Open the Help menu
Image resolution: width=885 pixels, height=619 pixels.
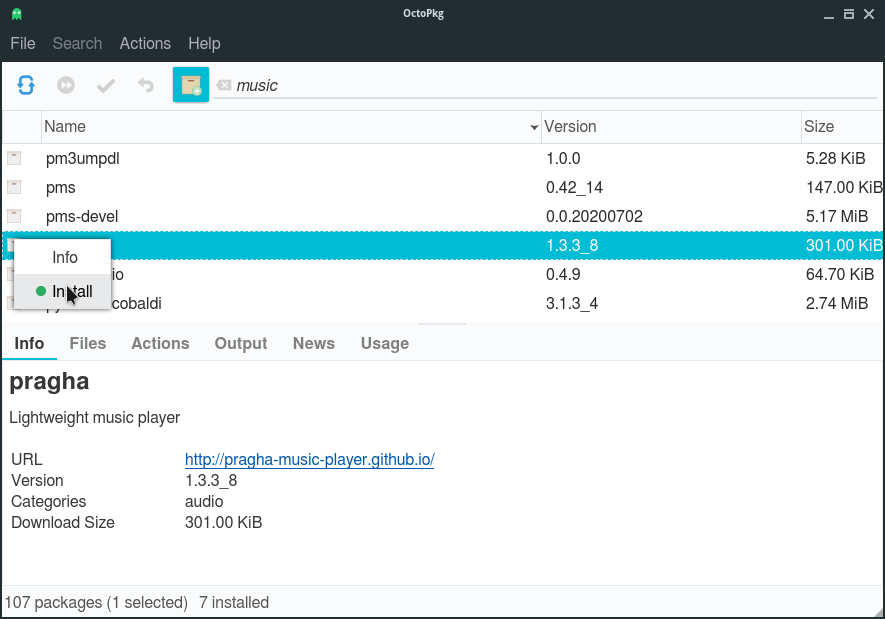tap(204, 43)
